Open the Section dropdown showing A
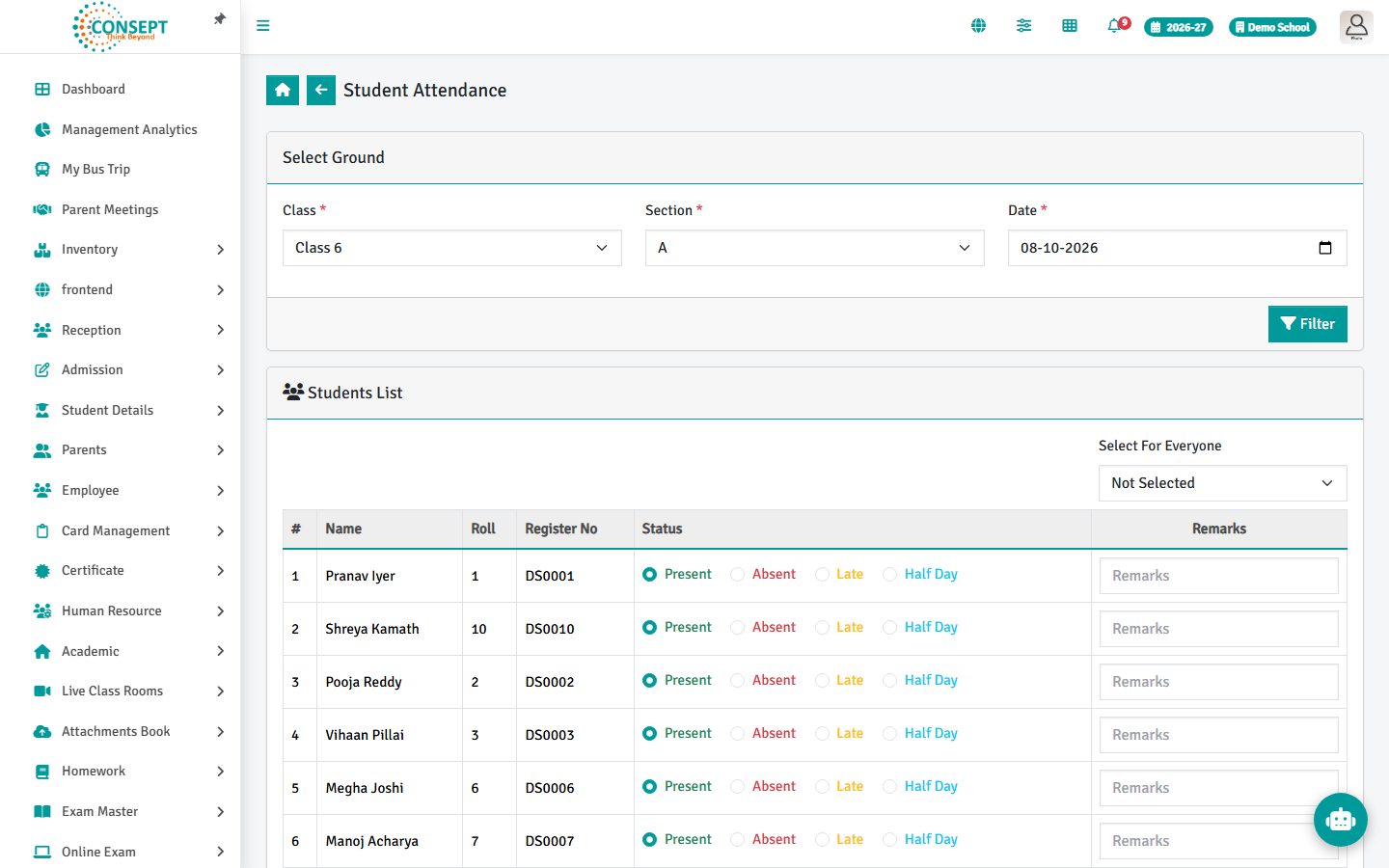Screen dimensions: 1389x868 815,248
